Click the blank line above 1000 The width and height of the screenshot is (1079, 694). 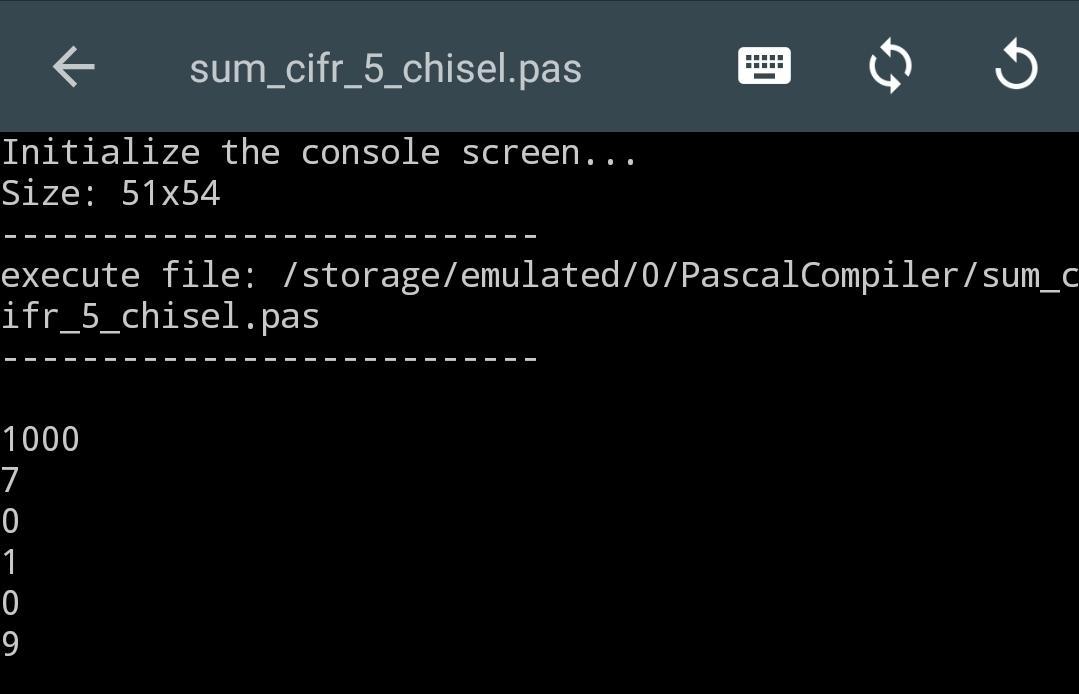[x=300, y=399]
